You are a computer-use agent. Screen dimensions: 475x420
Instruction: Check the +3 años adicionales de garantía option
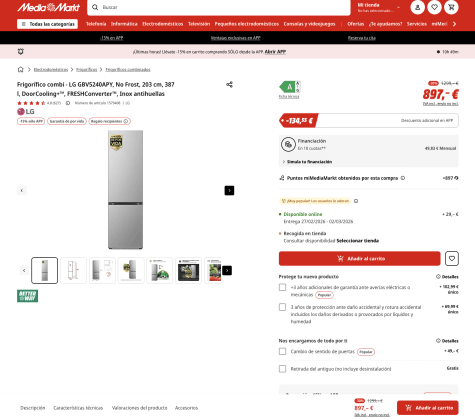click(282, 287)
